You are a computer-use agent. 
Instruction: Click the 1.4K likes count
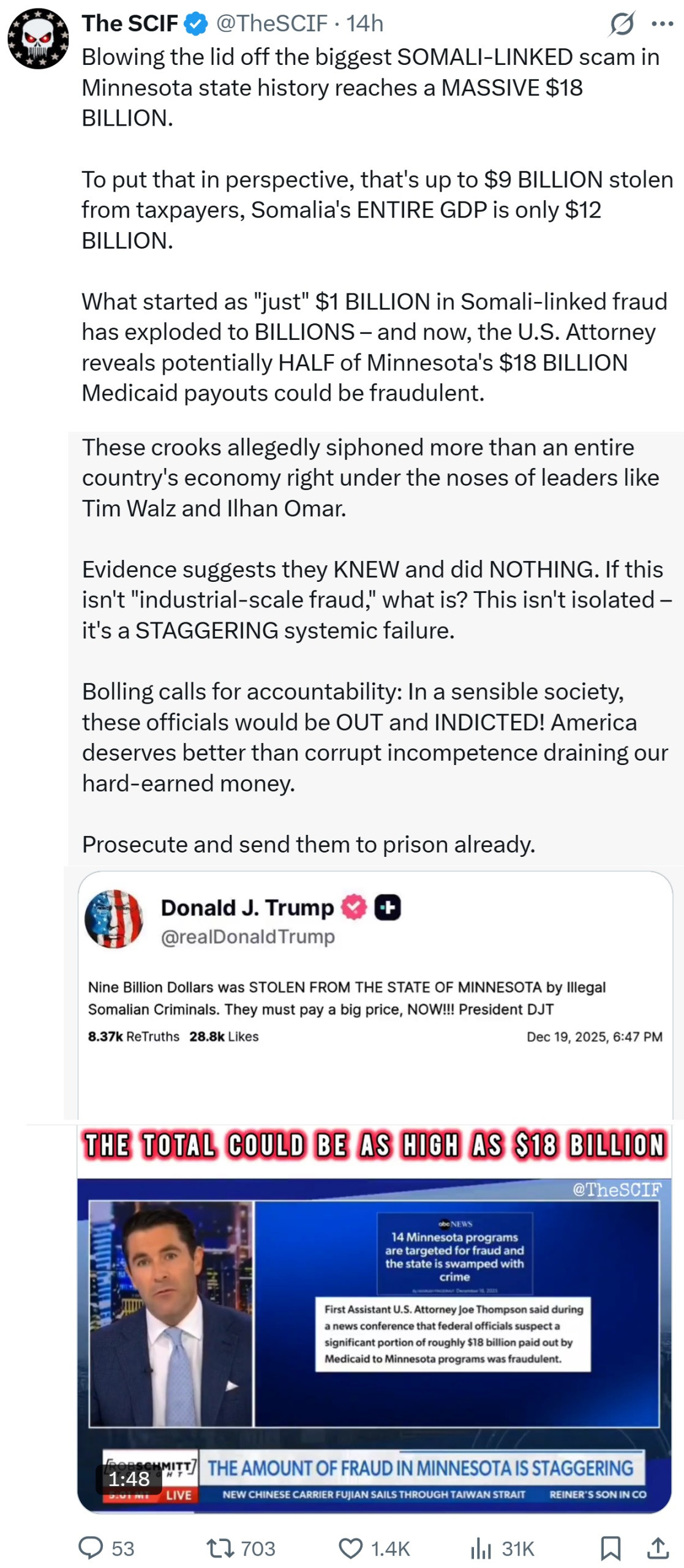tap(390, 1548)
